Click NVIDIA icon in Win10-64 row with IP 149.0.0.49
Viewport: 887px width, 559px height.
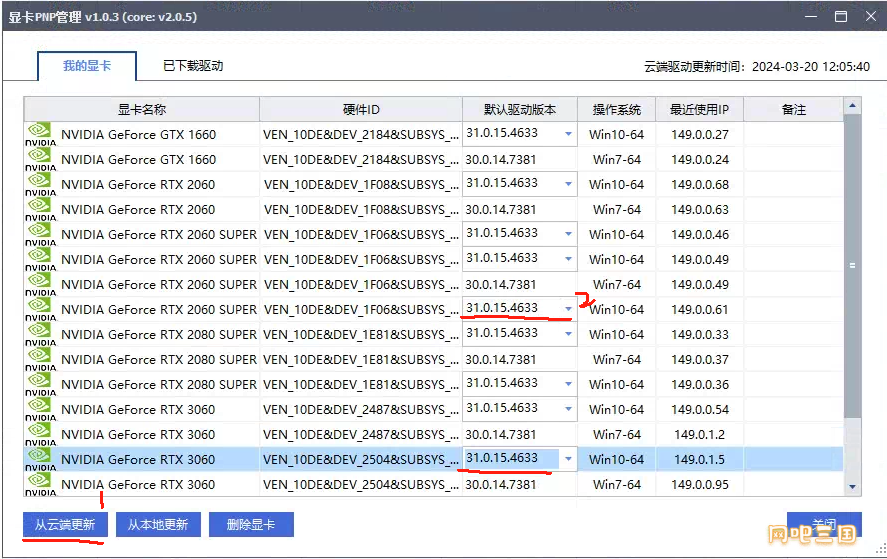point(40,259)
